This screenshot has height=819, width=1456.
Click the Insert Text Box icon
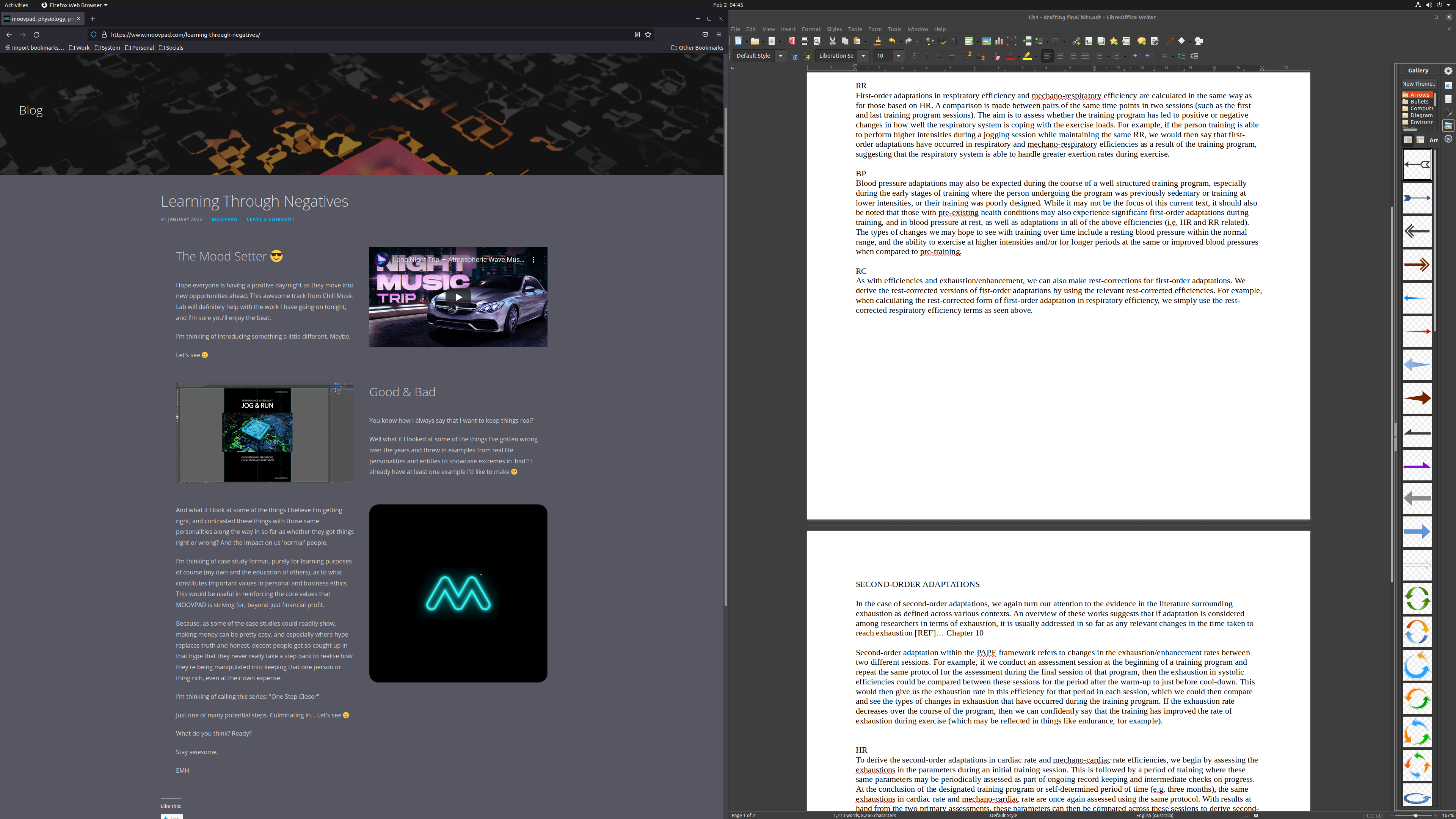point(1012,41)
